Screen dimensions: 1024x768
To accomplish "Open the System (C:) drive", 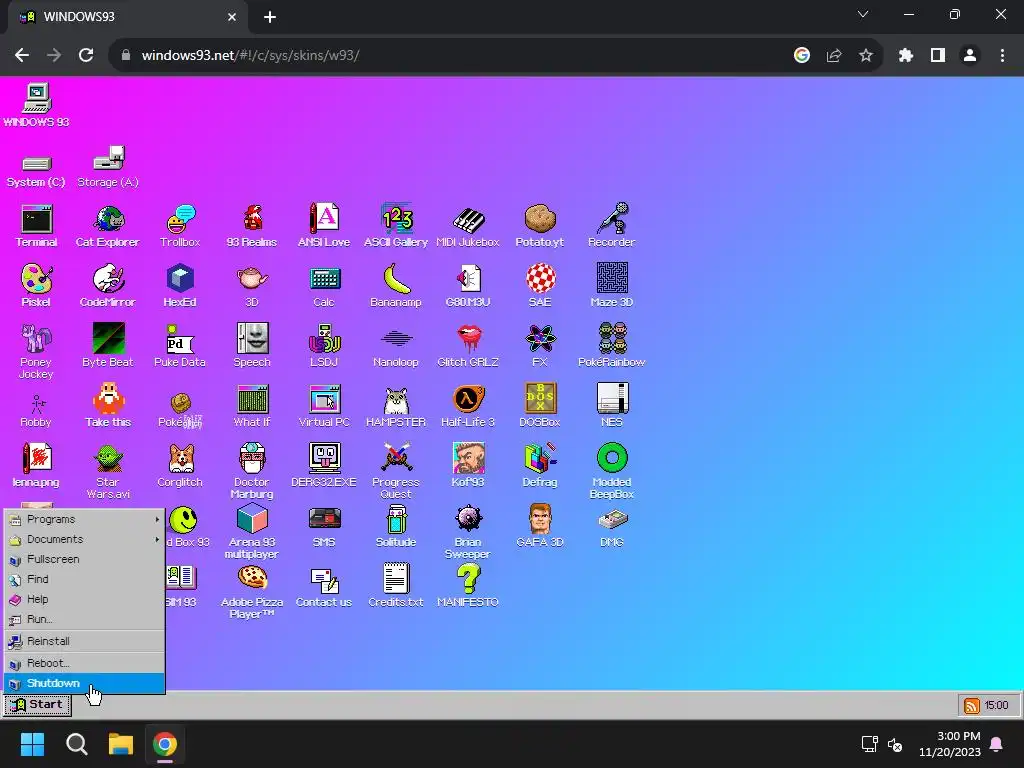I will [x=36, y=171].
